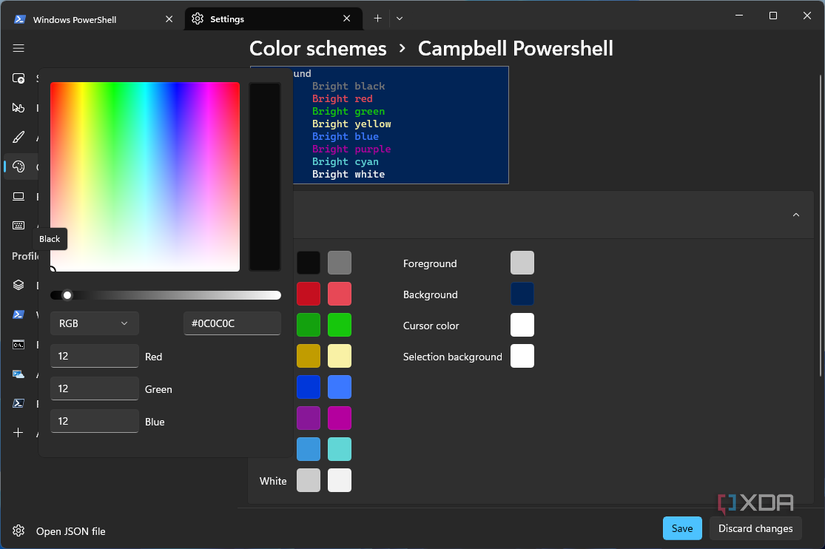Select the Bright yellow swatch

339,356
